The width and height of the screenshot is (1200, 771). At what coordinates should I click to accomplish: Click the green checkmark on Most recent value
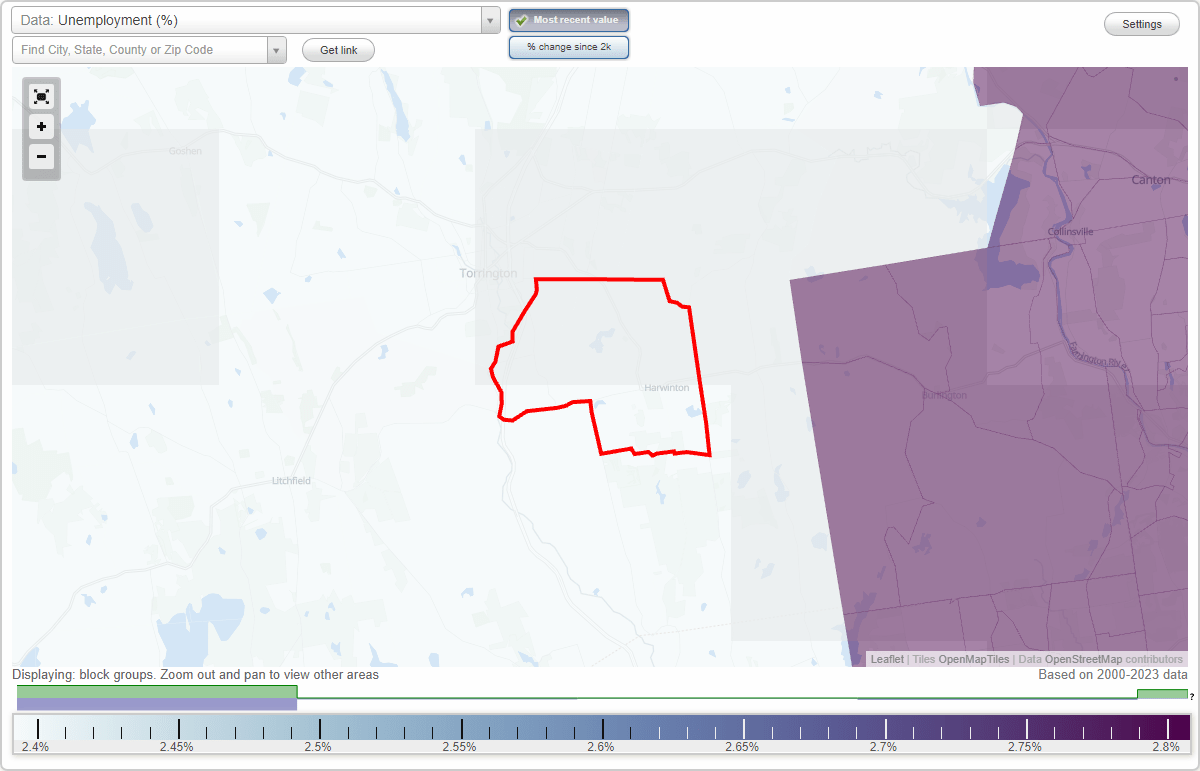coord(522,19)
